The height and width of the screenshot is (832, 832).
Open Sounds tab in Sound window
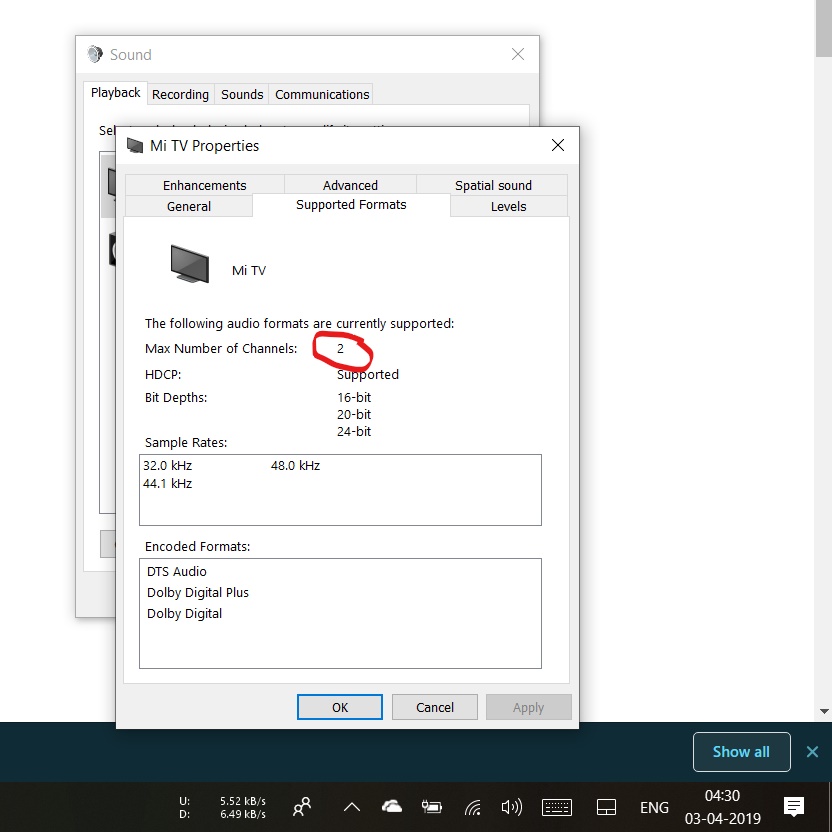pos(242,94)
